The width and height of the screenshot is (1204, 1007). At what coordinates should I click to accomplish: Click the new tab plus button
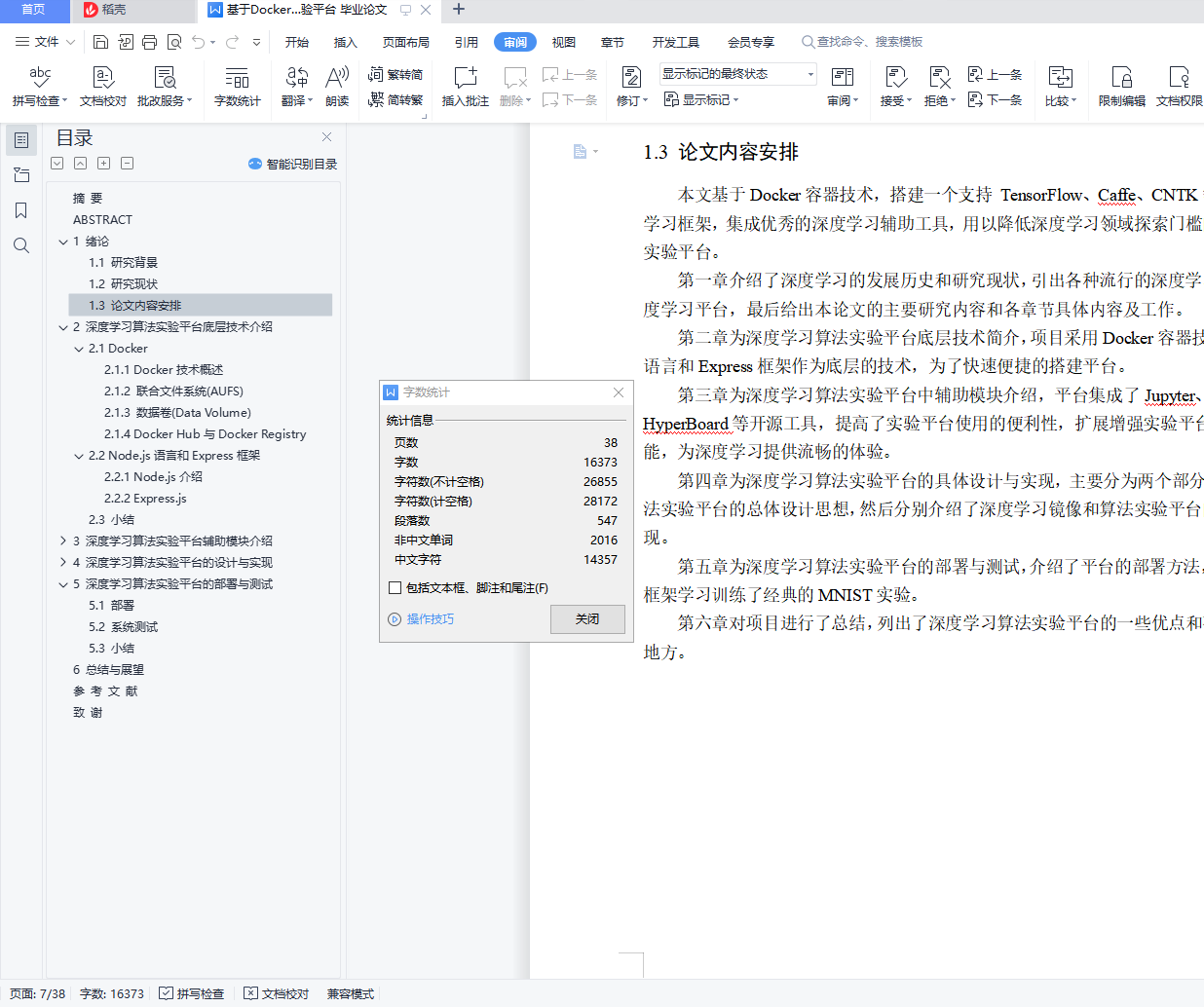pos(459,10)
